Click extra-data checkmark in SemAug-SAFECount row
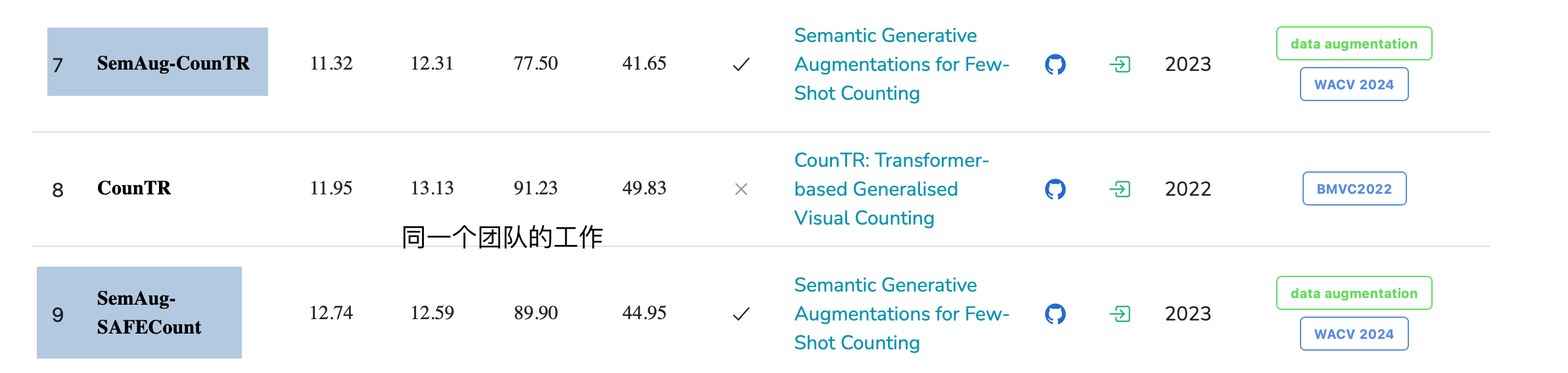 tap(741, 314)
